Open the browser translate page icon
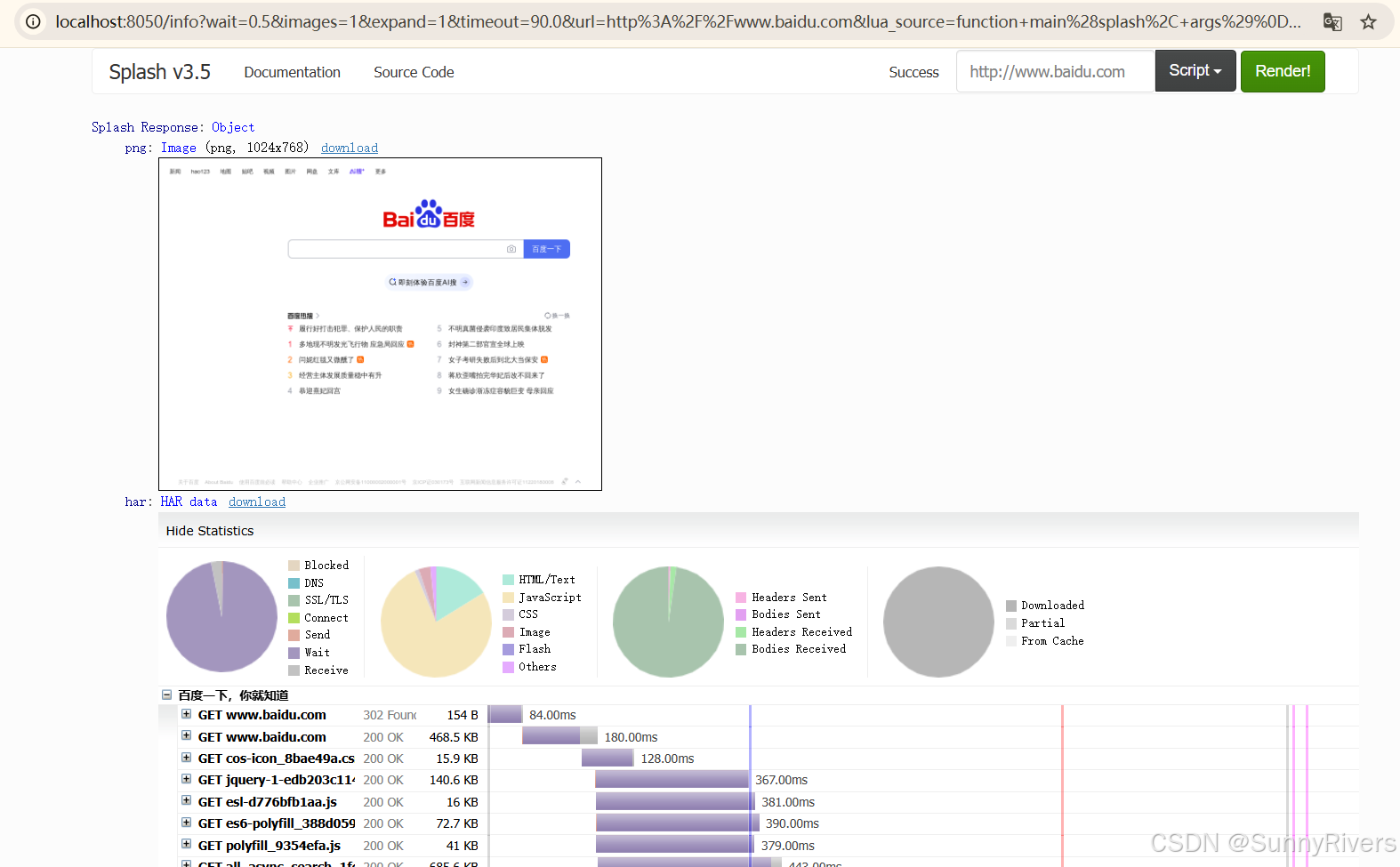This screenshot has height=867, width=1400. [1332, 21]
